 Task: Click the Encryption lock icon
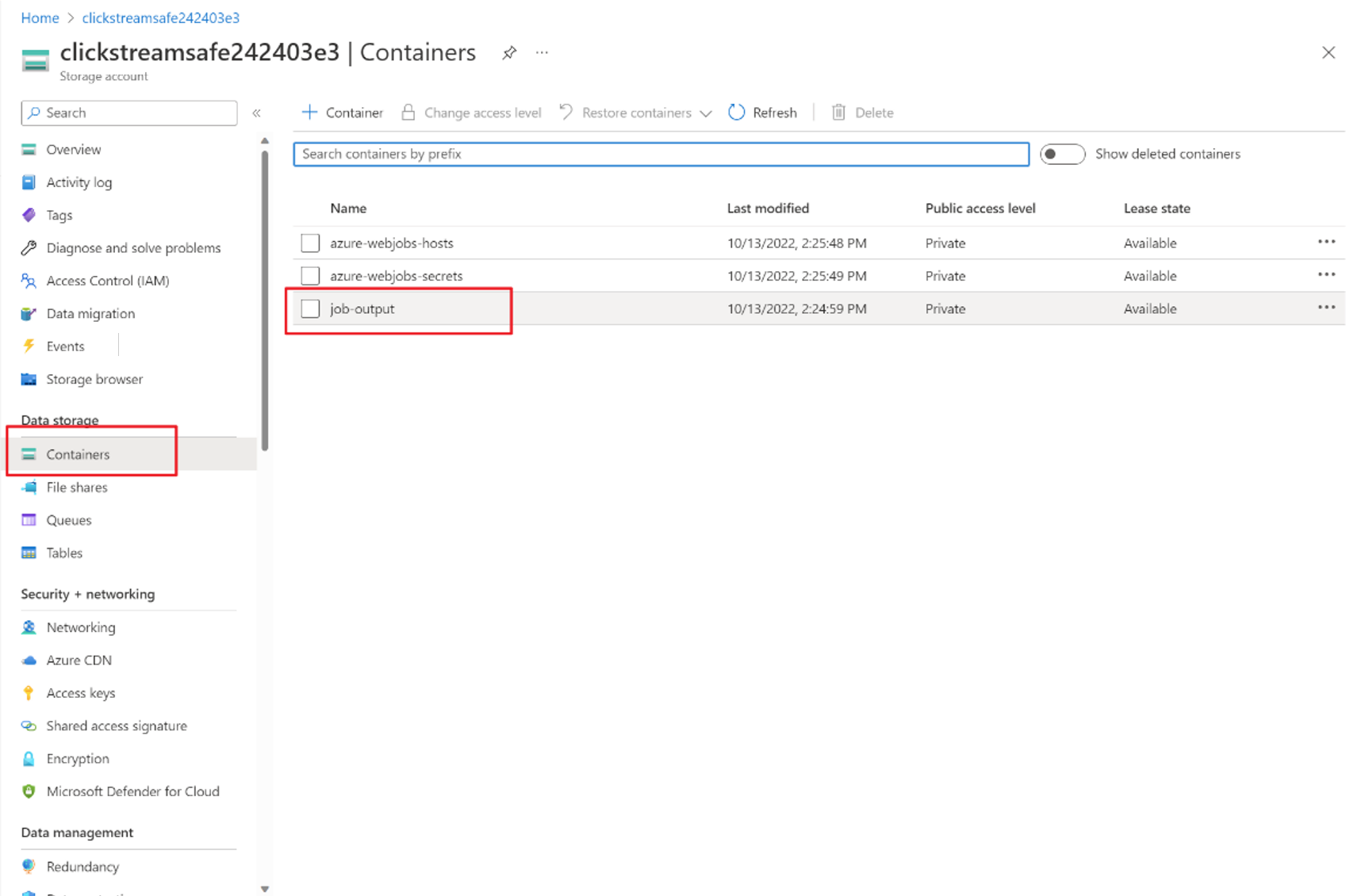click(x=29, y=759)
